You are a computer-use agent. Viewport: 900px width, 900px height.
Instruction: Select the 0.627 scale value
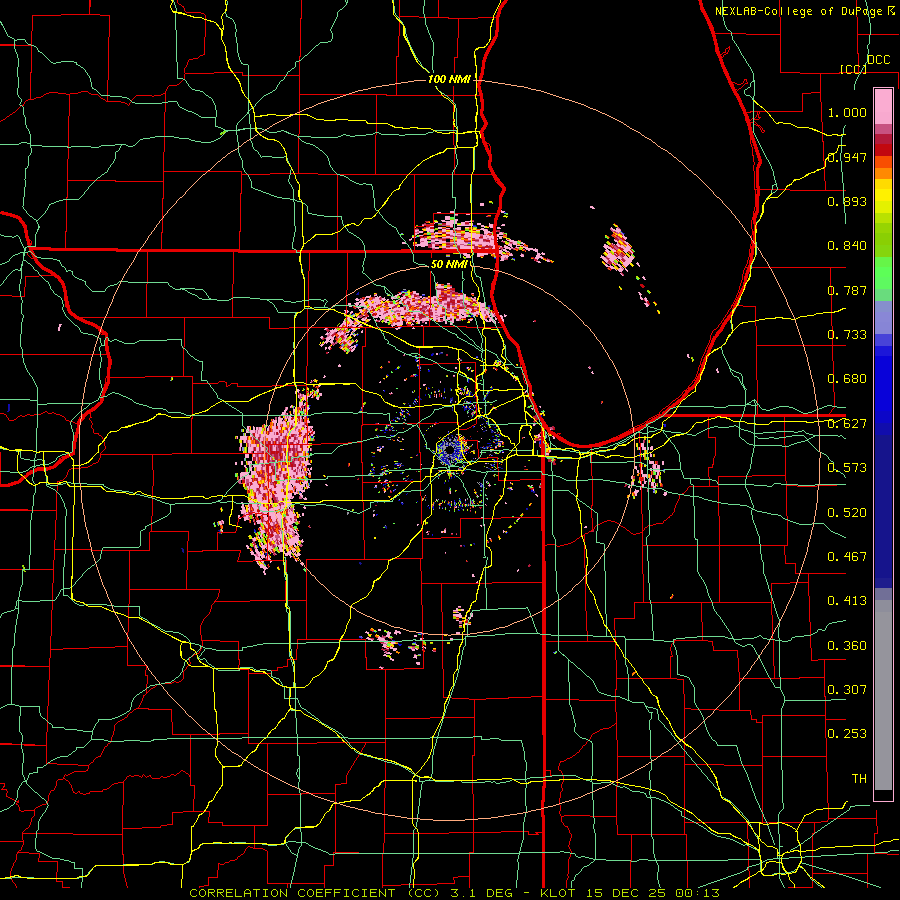[x=847, y=424]
